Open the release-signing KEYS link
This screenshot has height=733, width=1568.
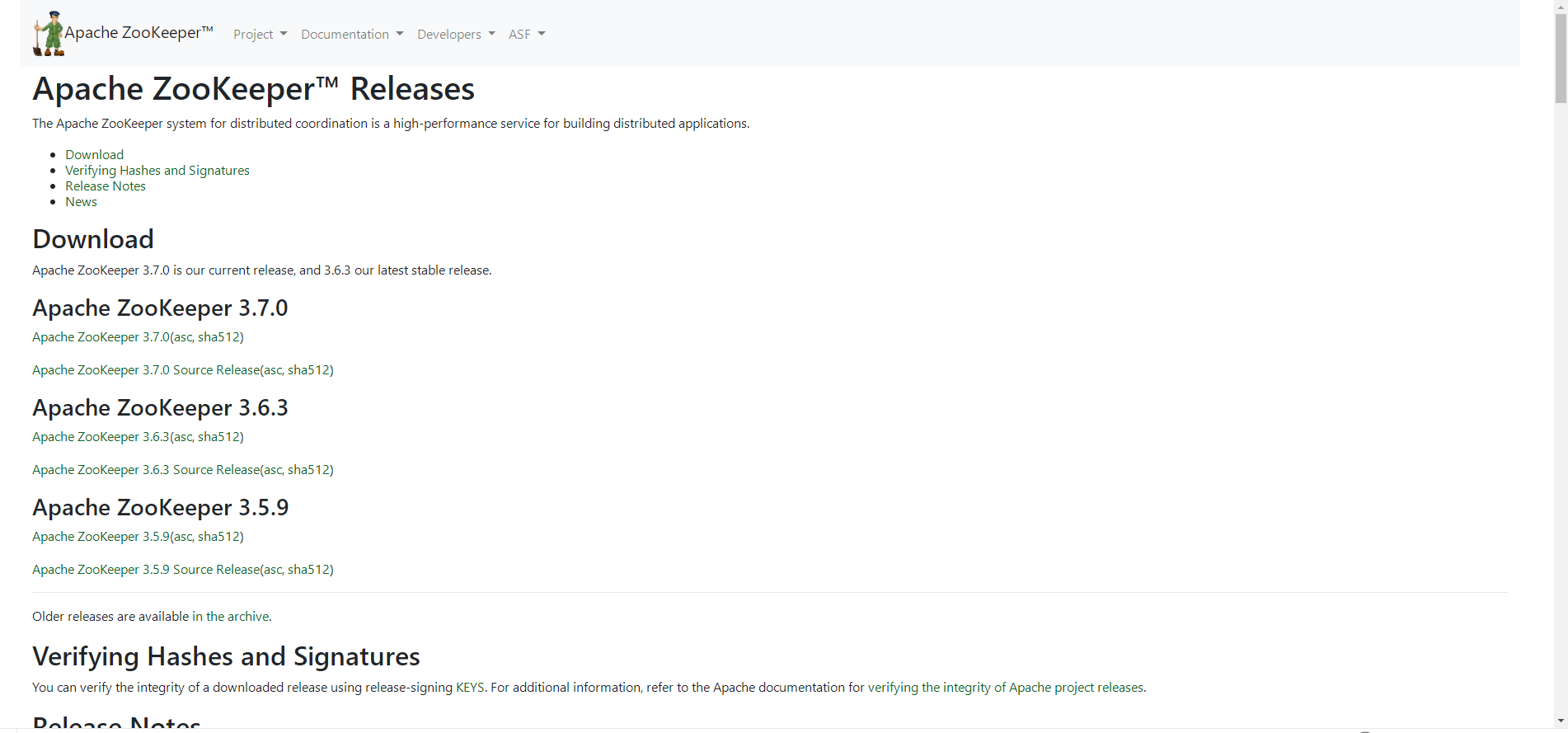(x=470, y=688)
